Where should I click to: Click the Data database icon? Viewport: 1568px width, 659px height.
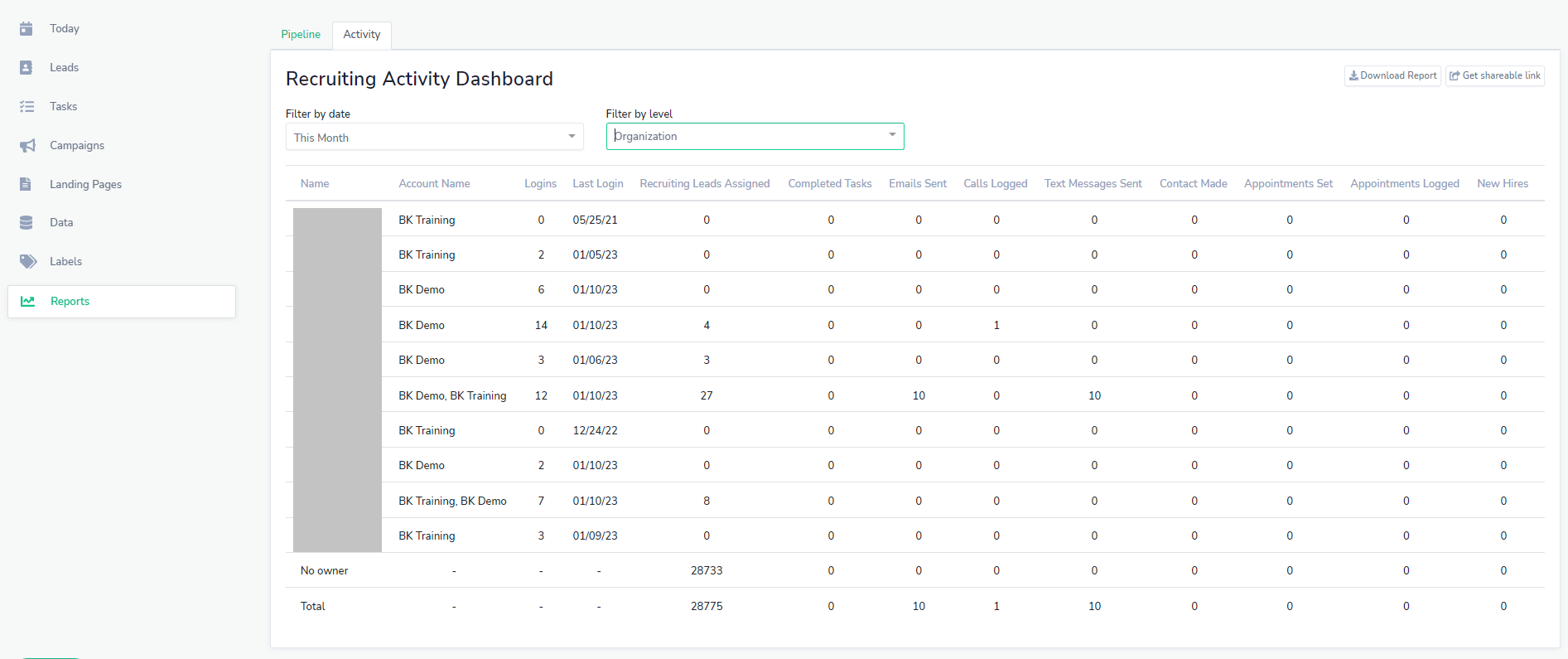click(x=27, y=222)
